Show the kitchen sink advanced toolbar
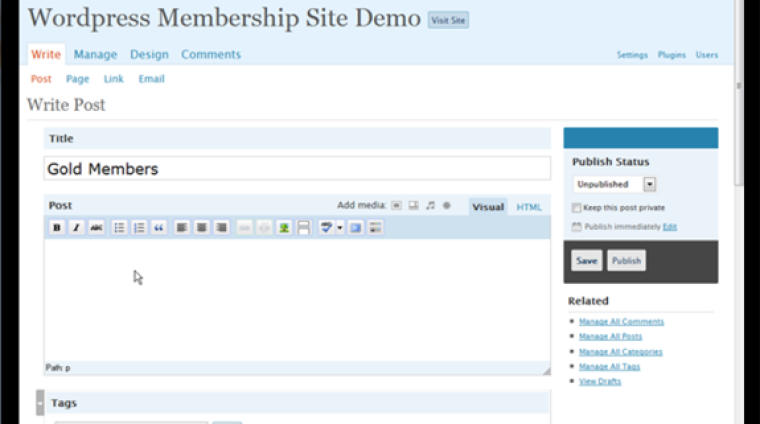The height and width of the screenshot is (424, 760). pos(375,227)
